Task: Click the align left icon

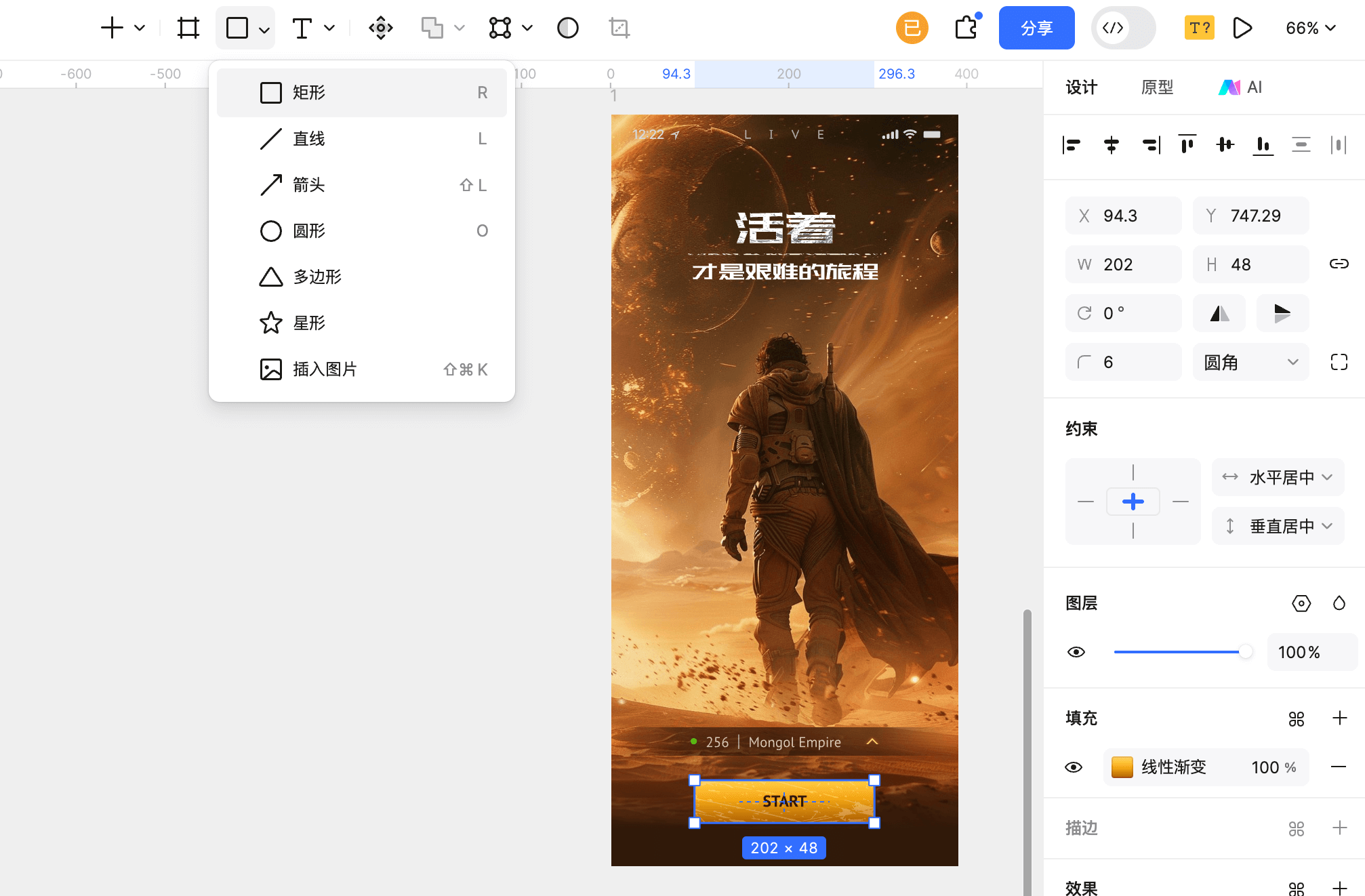Action: pos(1072,144)
